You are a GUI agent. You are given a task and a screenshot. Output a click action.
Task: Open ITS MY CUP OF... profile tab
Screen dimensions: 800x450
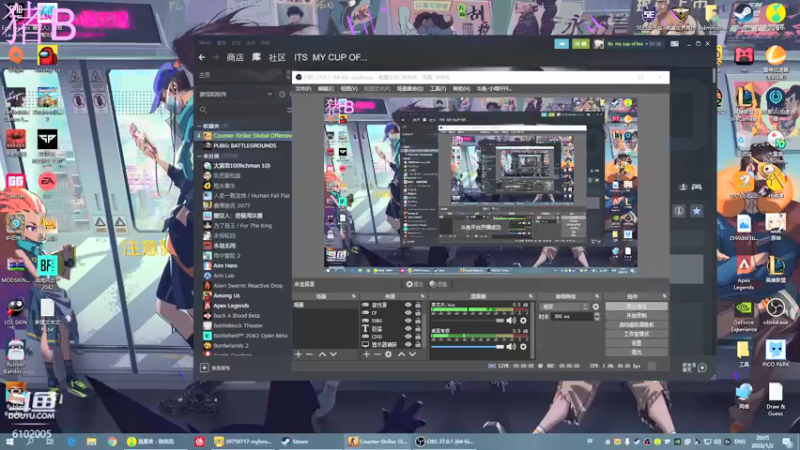coord(330,57)
